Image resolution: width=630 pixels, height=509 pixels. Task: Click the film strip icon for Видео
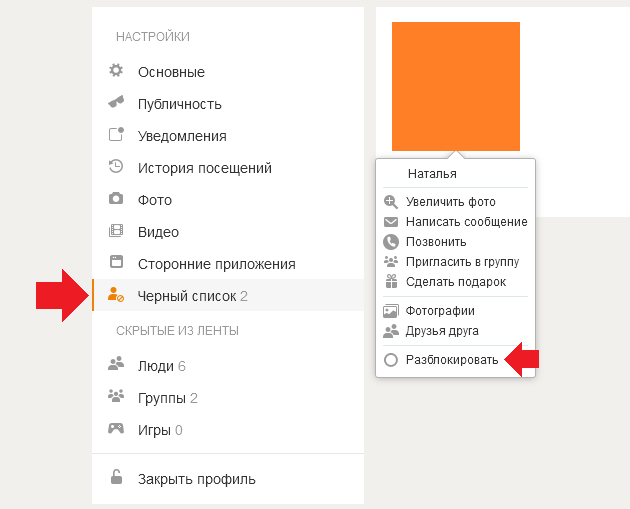click(116, 231)
